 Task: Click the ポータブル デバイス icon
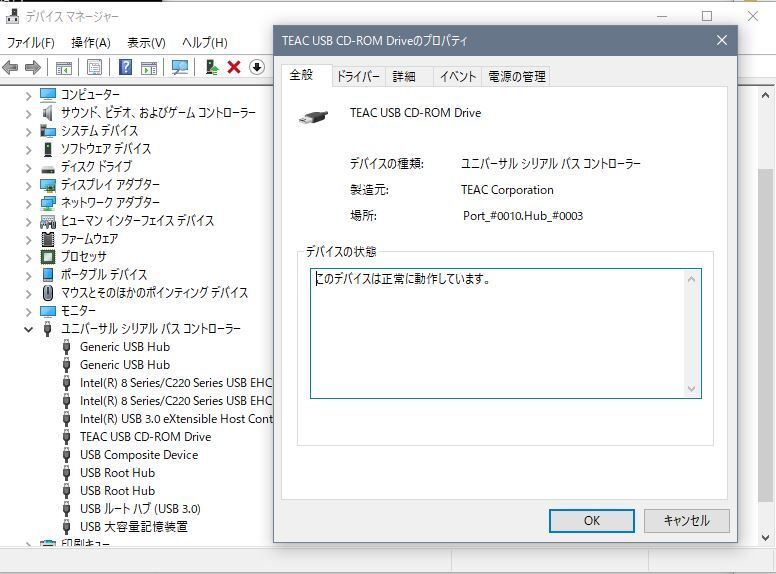(48, 275)
